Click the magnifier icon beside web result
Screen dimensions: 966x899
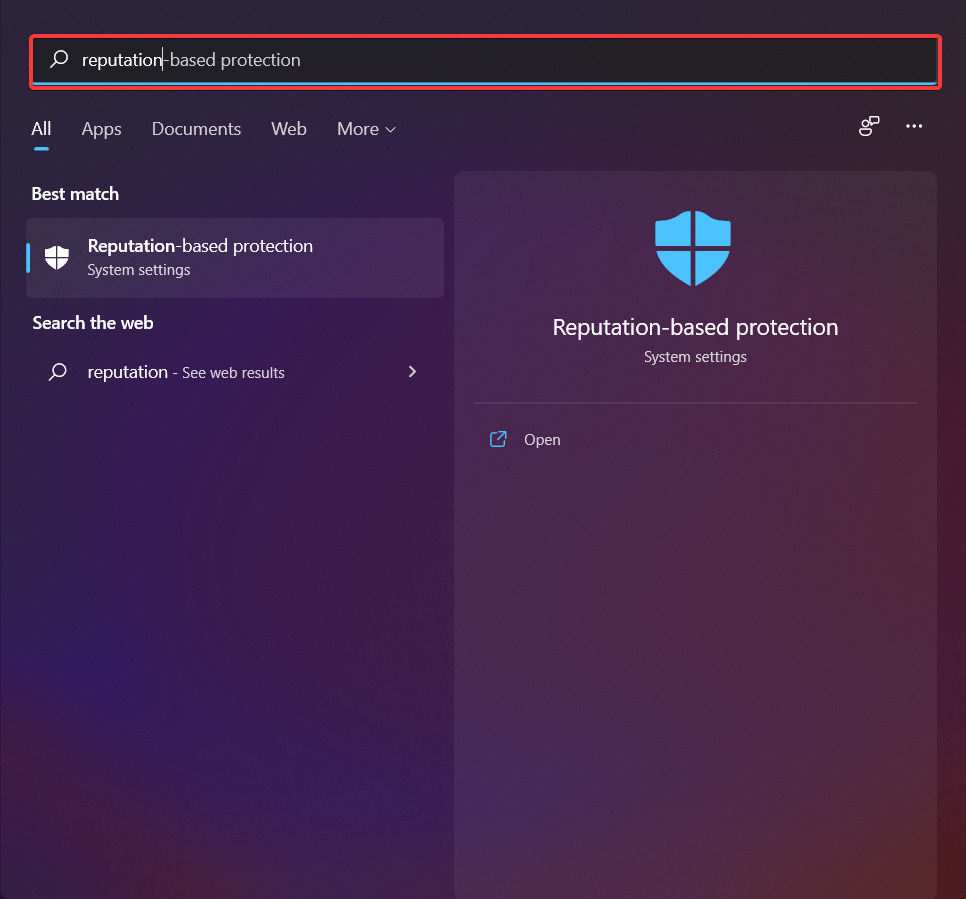tap(58, 372)
